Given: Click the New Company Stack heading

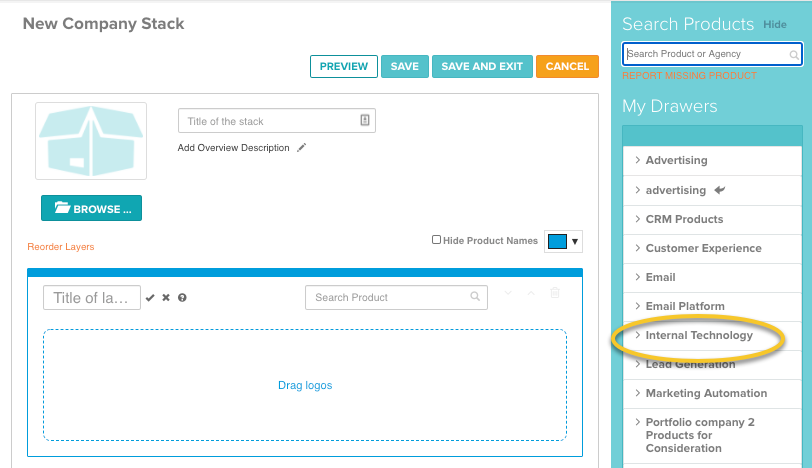Looking at the screenshot, I should coord(104,23).
